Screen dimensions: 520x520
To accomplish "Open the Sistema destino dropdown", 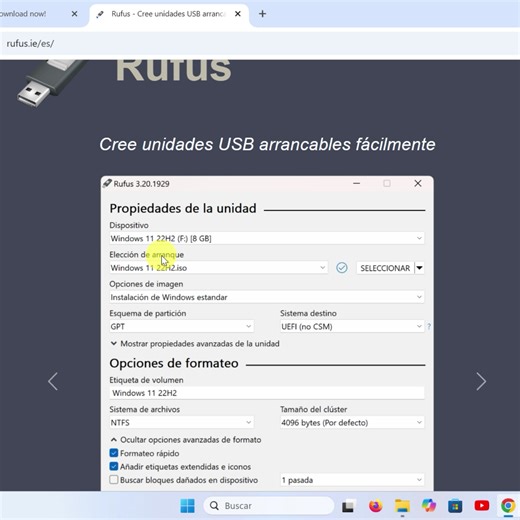I will pyautogui.click(x=352, y=326).
